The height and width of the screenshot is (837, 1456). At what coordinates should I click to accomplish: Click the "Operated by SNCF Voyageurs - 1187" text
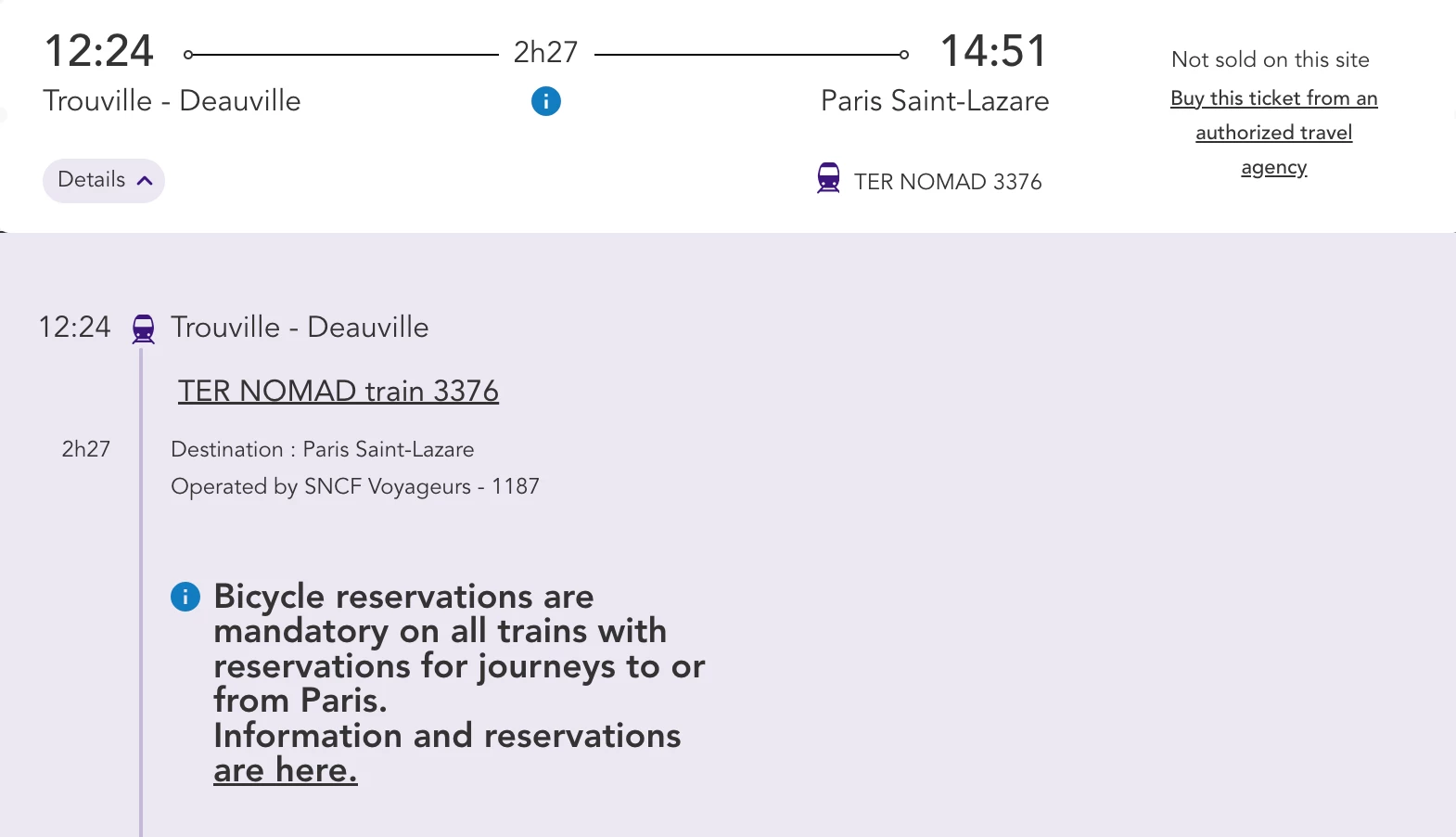click(355, 486)
